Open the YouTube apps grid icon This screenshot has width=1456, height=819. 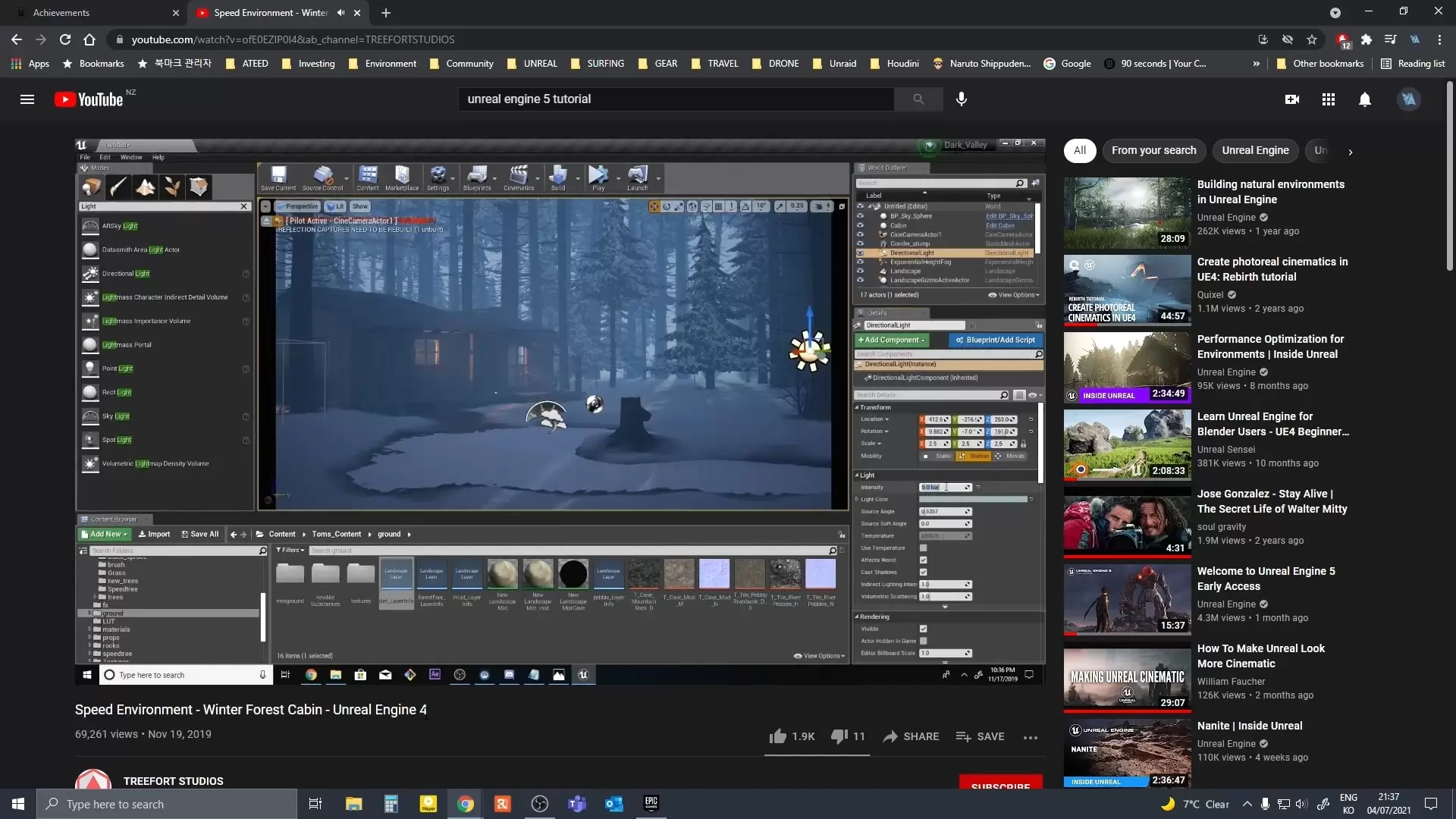1328,99
